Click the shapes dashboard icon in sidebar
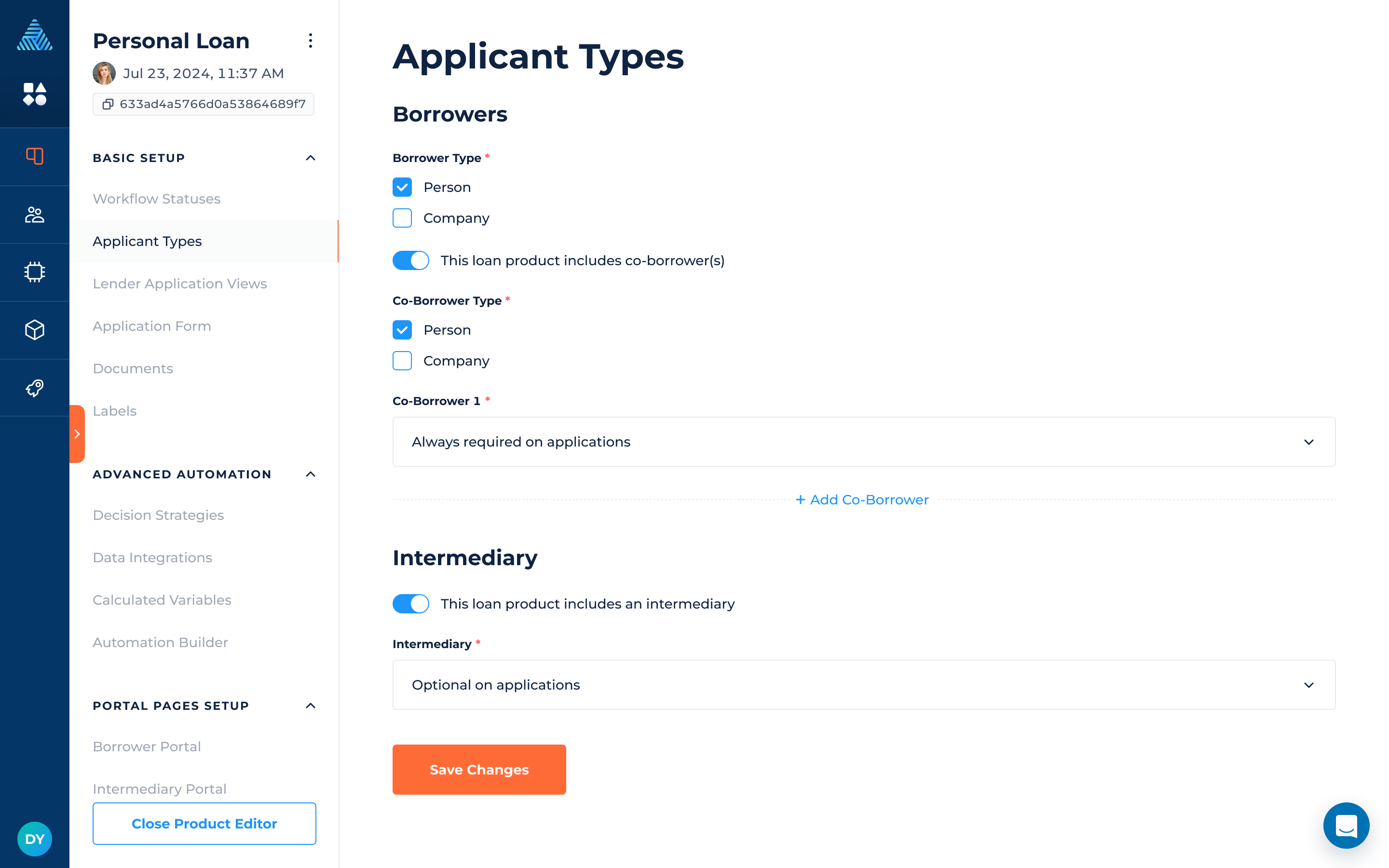1389x868 pixels. (x=34, y=94)
